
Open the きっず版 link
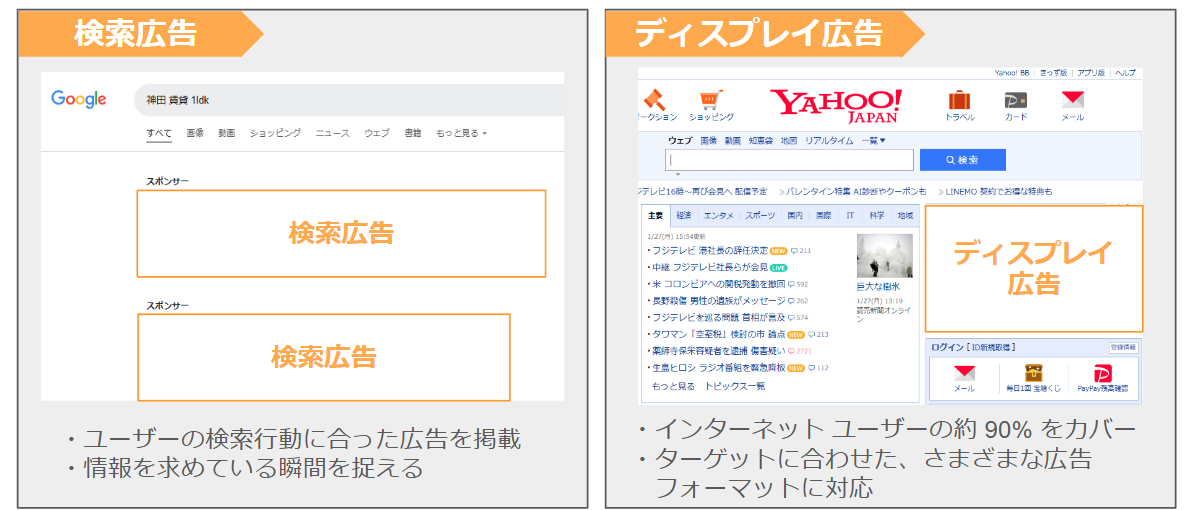tap(1053, 73)
